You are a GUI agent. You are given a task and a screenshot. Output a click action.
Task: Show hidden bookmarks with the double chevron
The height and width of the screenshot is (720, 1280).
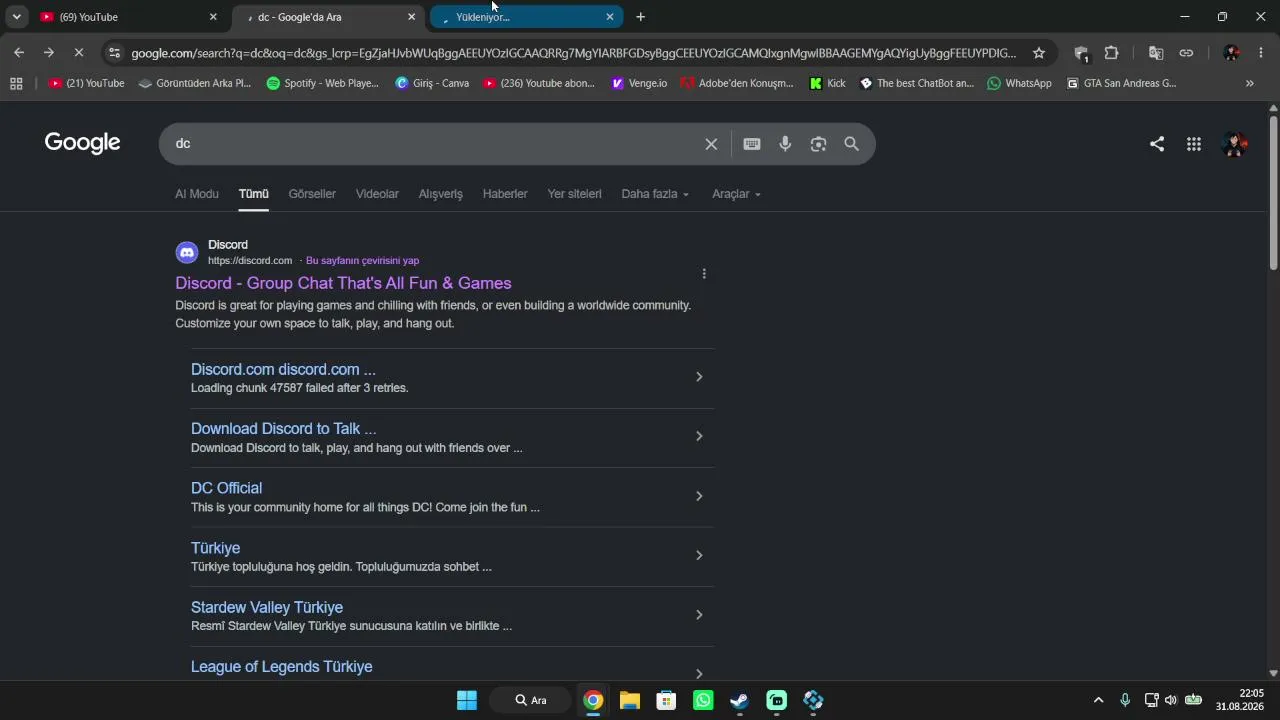[1249, 84]
